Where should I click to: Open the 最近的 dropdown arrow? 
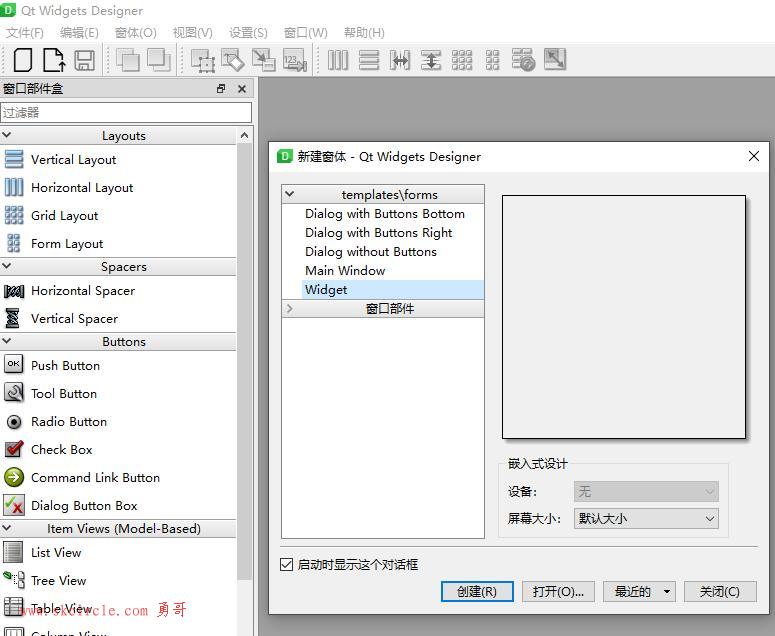coord(667,592)
